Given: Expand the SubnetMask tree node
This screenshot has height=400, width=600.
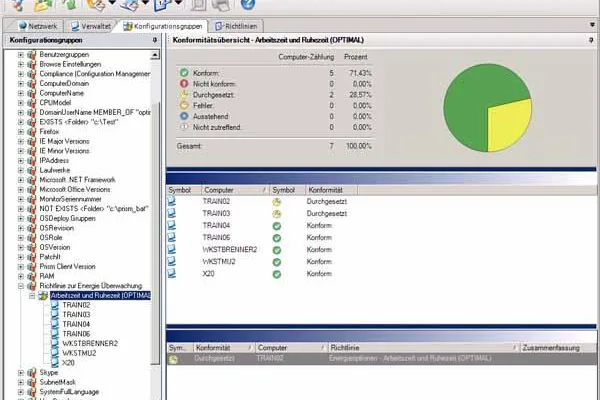Looking at the screenshot, I should 21,382.
